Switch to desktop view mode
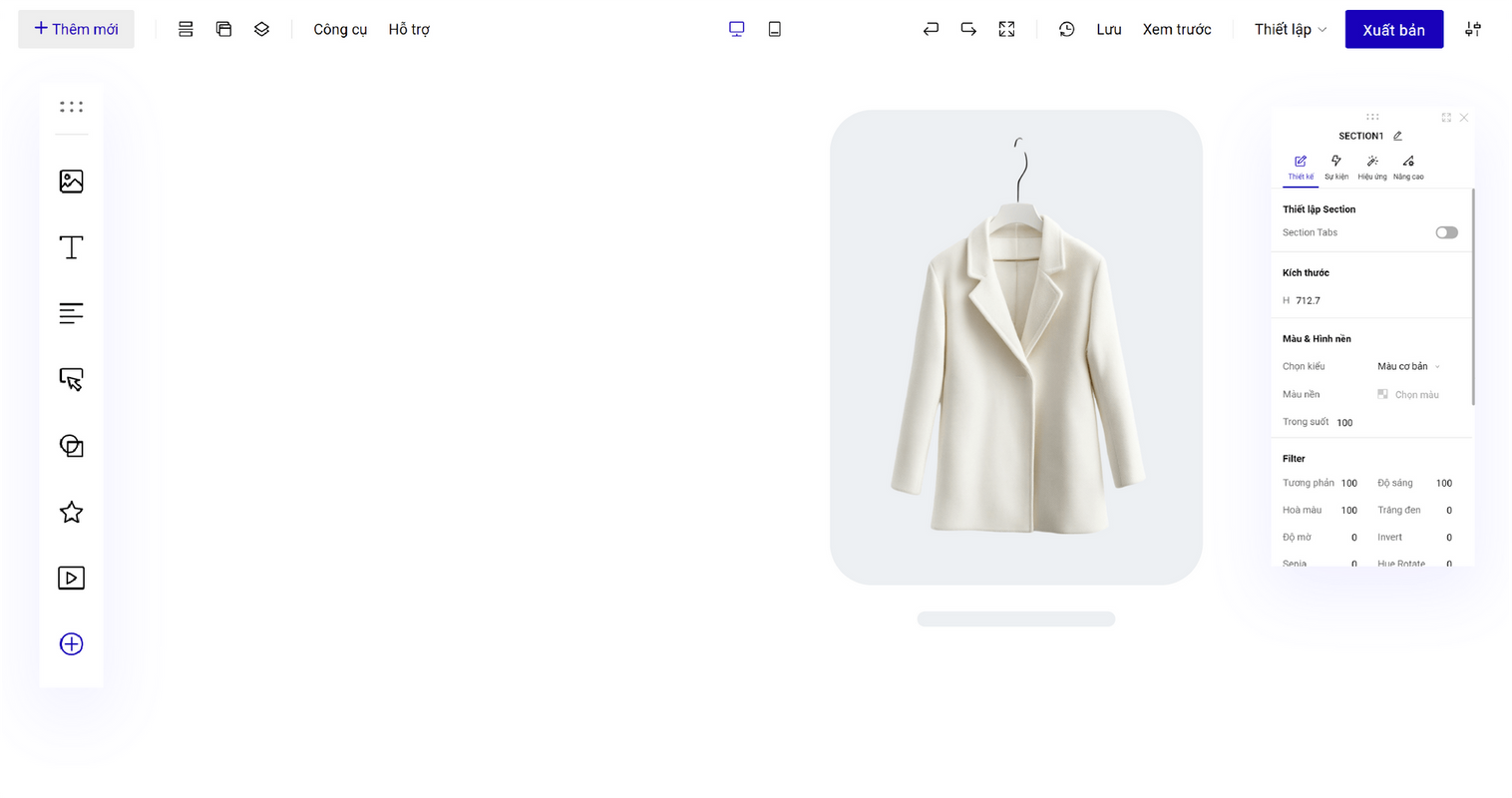Screen dimensions: 1512x798 [x=736, y=29]
